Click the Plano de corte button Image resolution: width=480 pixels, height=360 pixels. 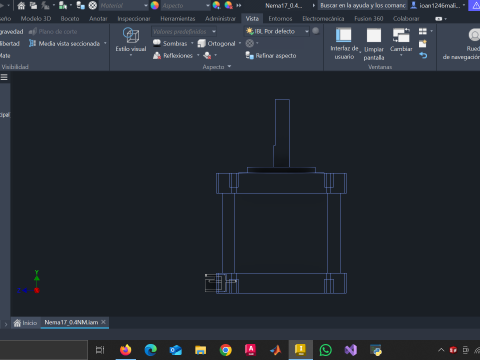(x=53, y=31)
